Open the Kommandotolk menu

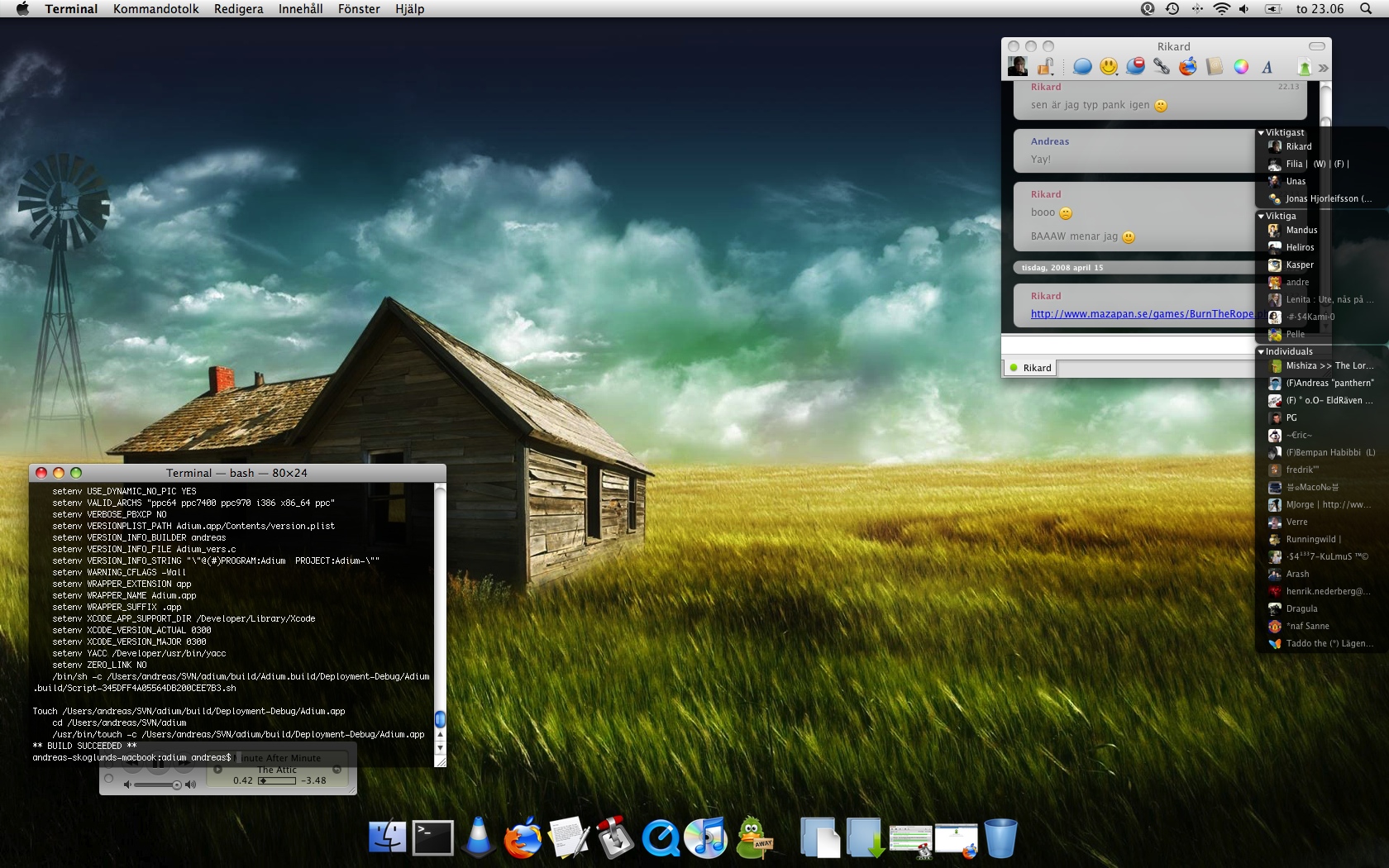155,9
